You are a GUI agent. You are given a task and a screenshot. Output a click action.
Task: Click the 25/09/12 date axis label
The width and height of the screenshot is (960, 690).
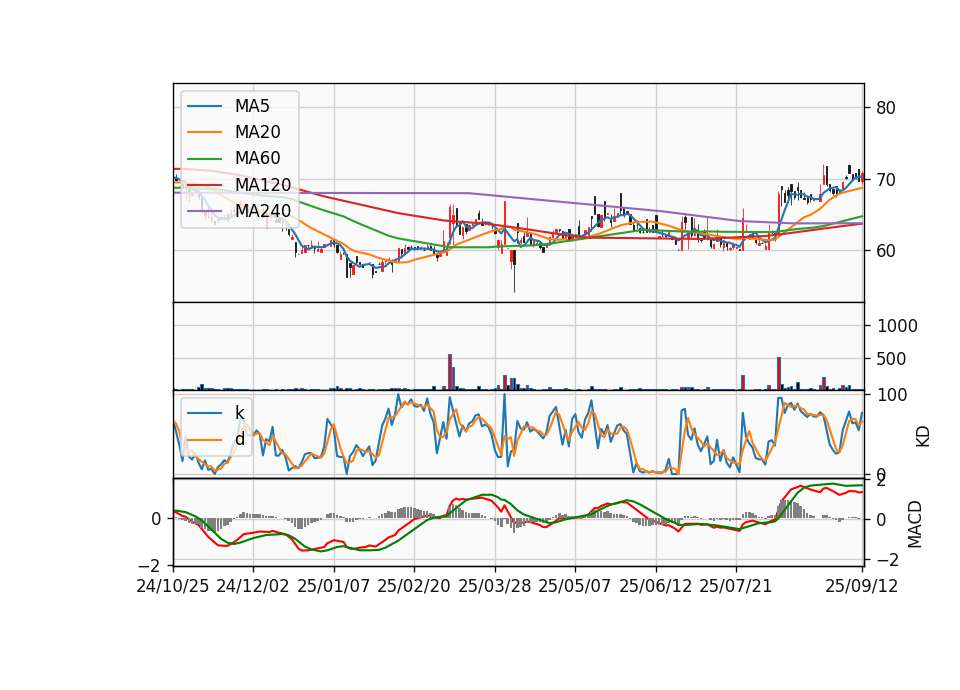(x=862, y=586)
